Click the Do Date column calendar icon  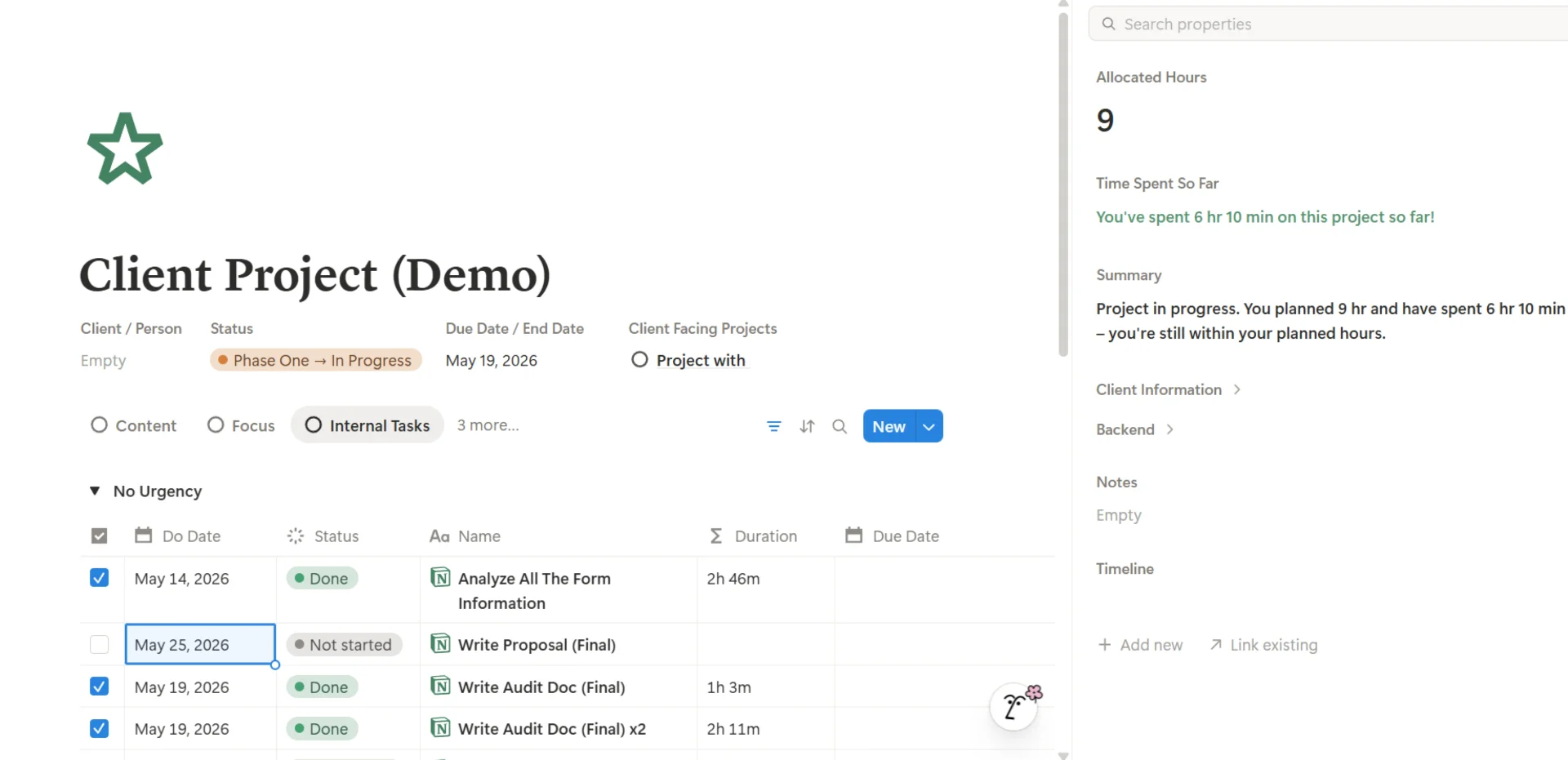tap(144, 536)
